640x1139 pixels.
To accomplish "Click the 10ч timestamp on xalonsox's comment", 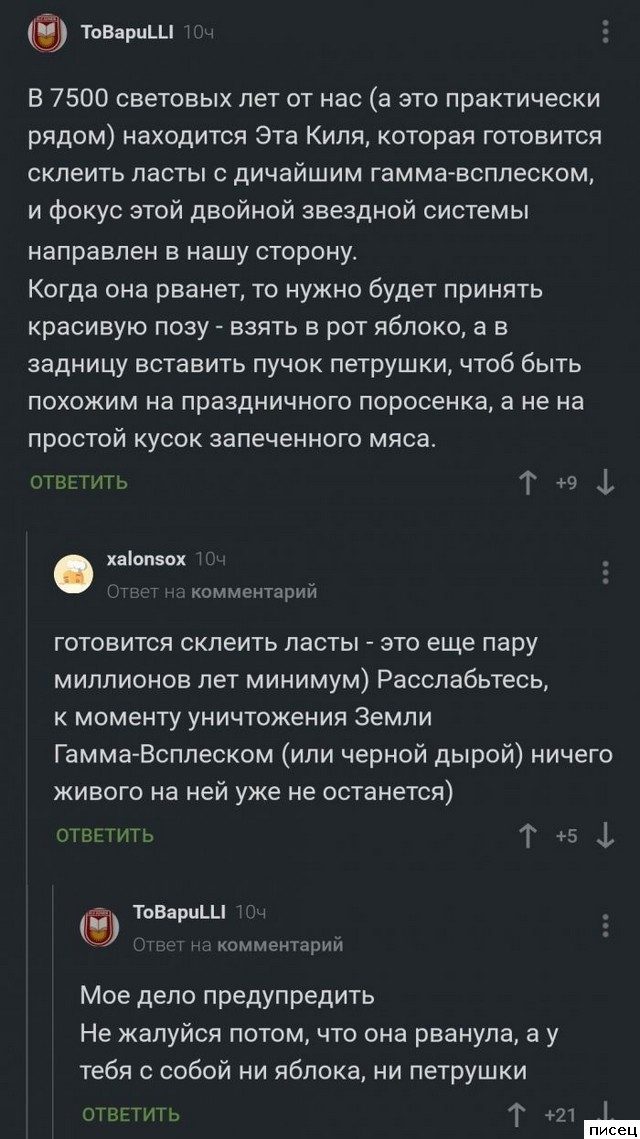I will [x=209, y=559].
